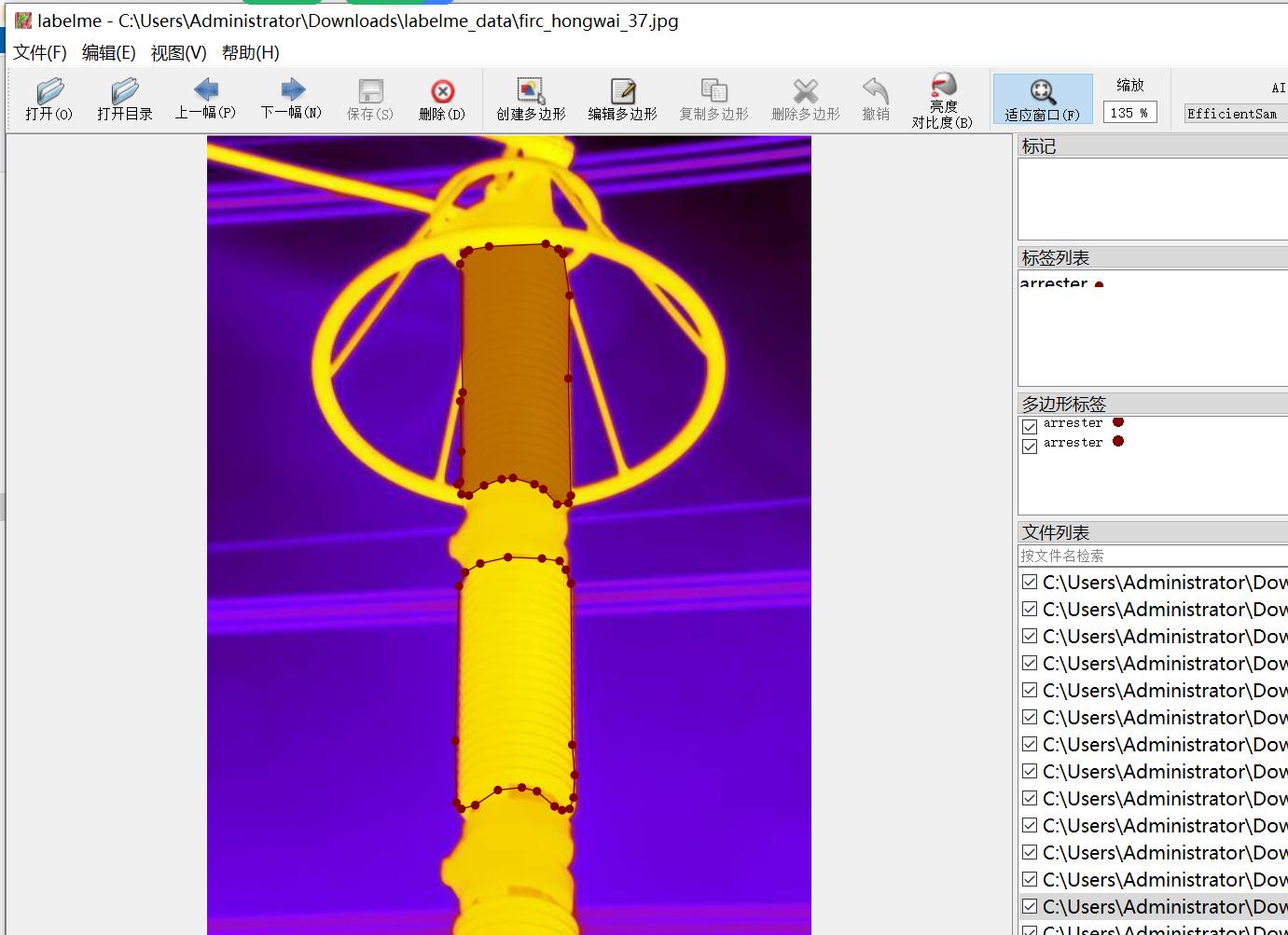Viewport: 1288px width, 935px height.
Task: Uncheck the first arrester polygon label checkbox
Action: click(1030, 427)
